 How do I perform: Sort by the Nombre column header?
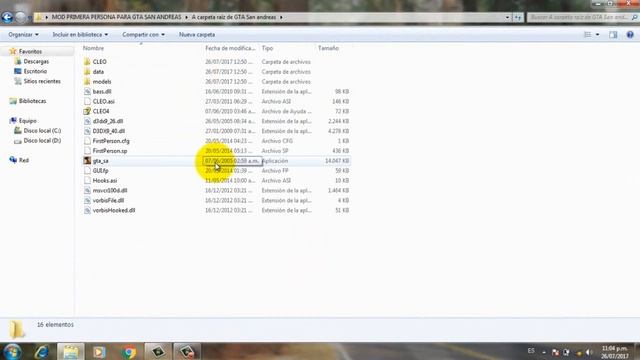(x=93, y=48)
